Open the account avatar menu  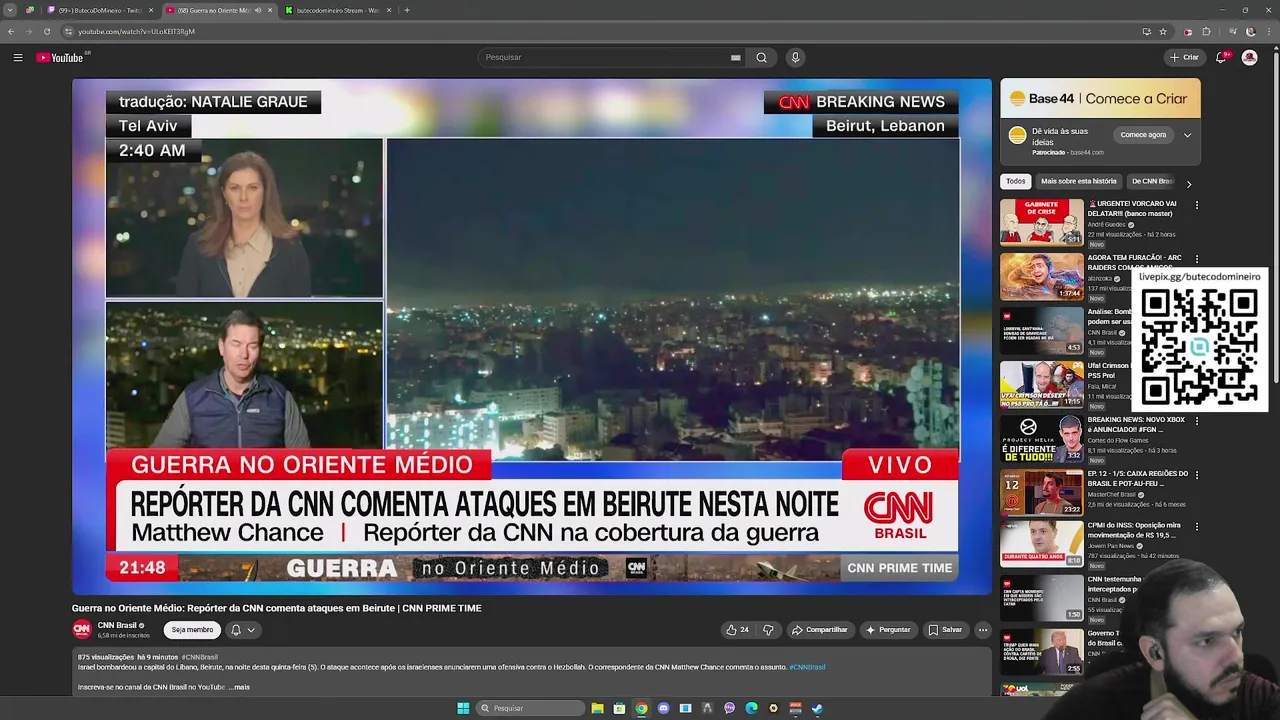pyautogui.click(x=1249, y=58)
